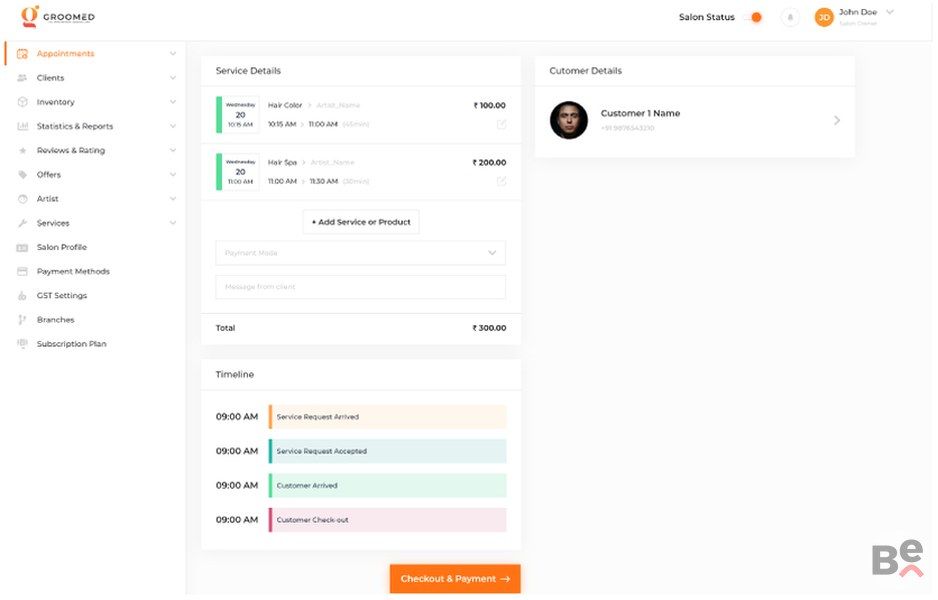
Task: Open John Doe account menu chevron
Action: point(890,12)
